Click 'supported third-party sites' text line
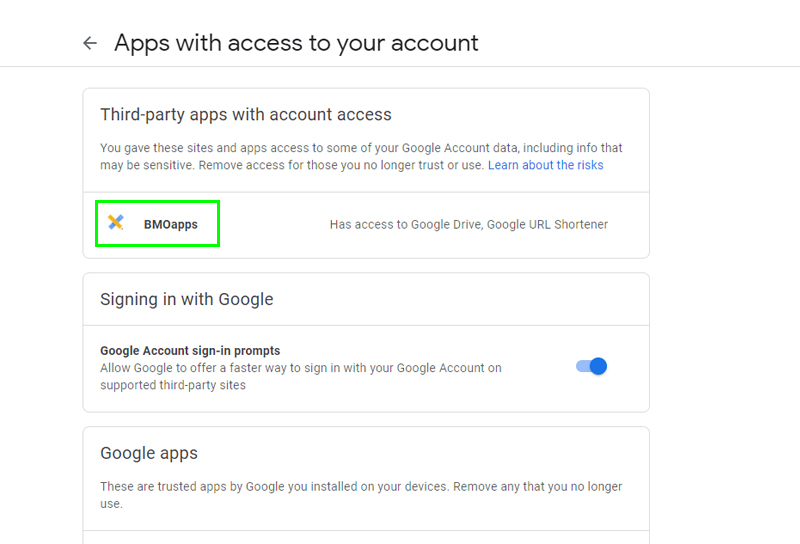800x544 pixels. tap(172, 385)
